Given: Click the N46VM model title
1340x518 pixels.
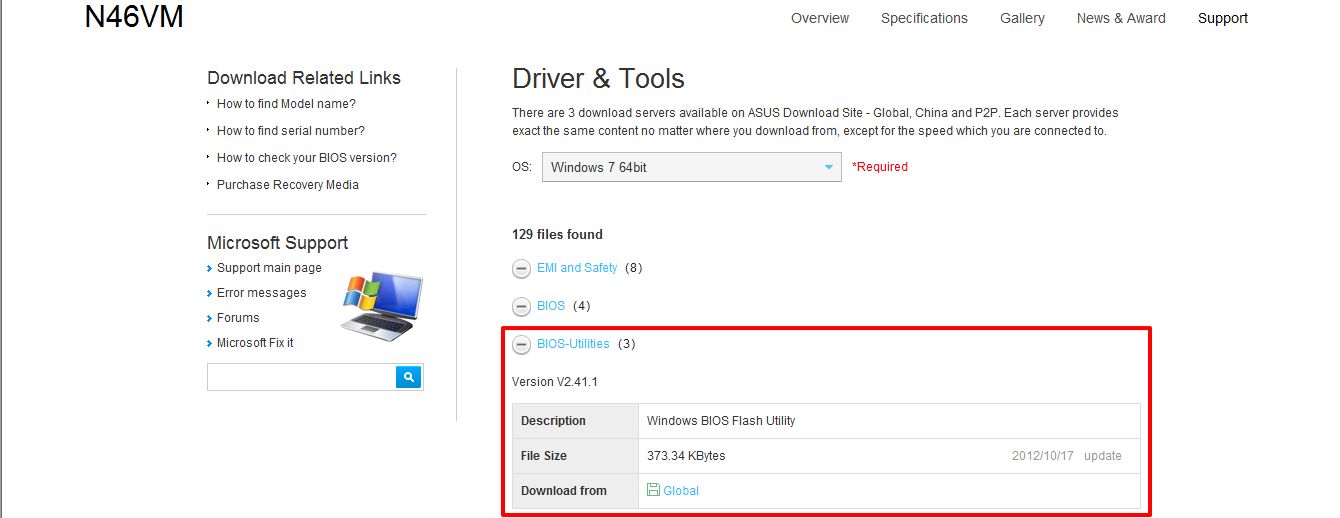Looking at the screenshot, I should point(134,17).
